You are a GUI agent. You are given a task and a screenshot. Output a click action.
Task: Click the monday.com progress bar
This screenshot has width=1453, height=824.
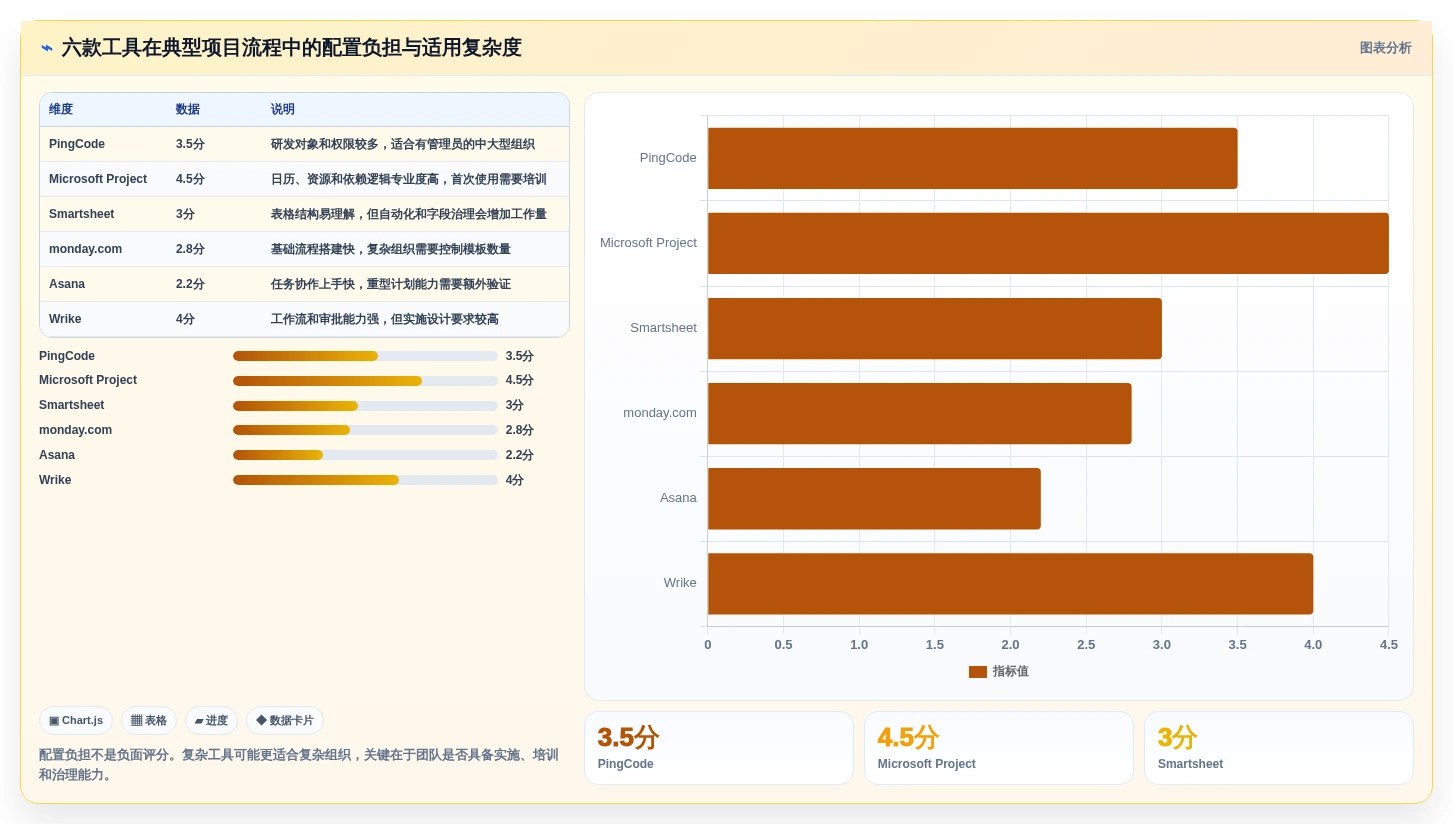tap(365, 430)
